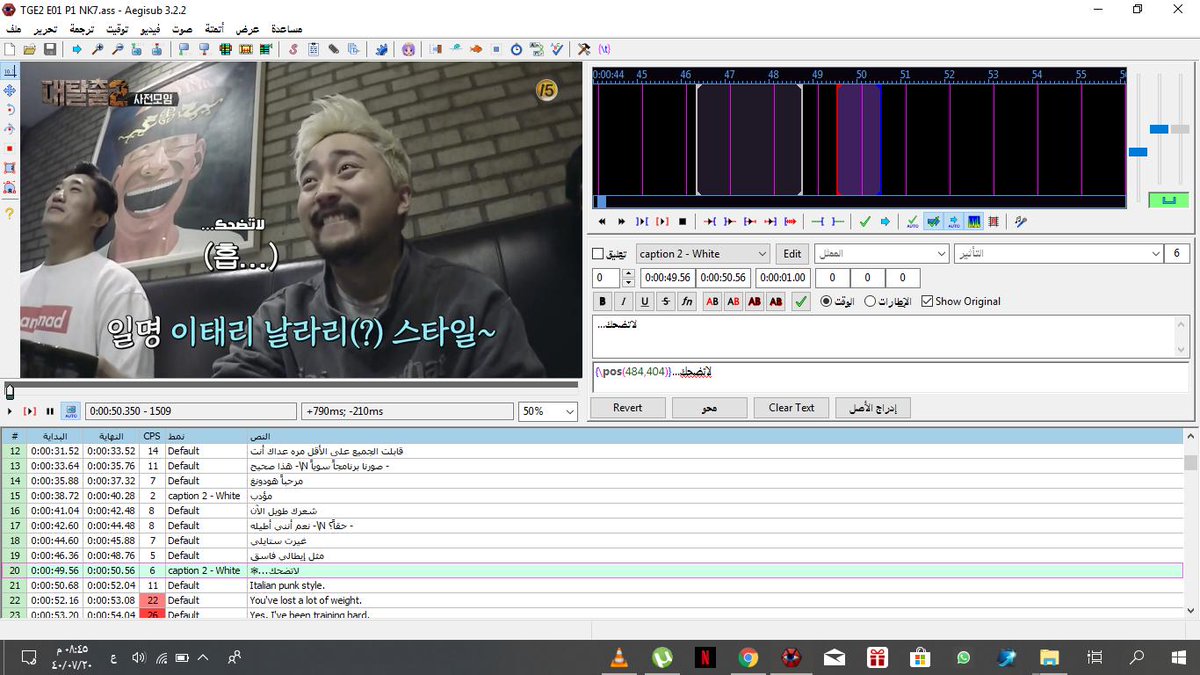The width and height of the screenshot is (1200, 675).
Task: Apply Italic formatting to the subtitle
Action: pyautogui.click(x=624, y=301)
